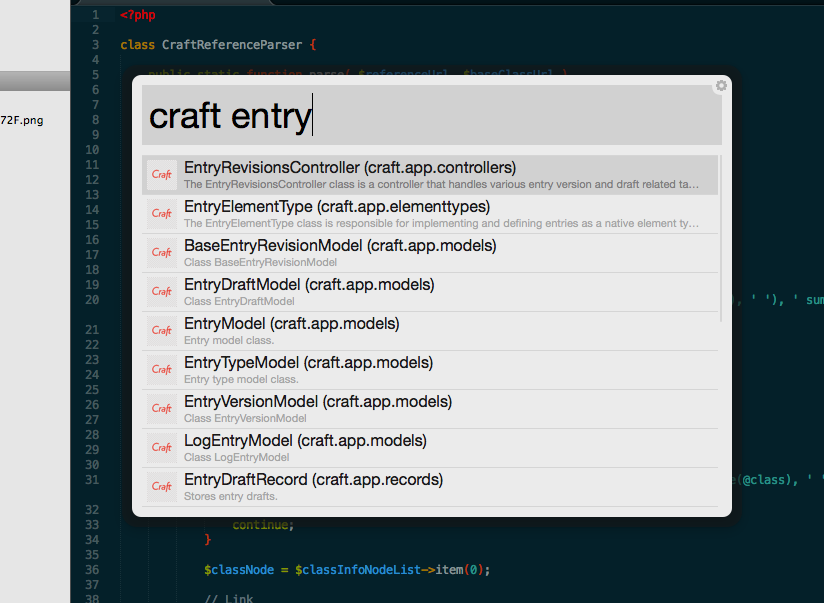Open the EntryModel (craft.app.models) result

coord(291,324)
